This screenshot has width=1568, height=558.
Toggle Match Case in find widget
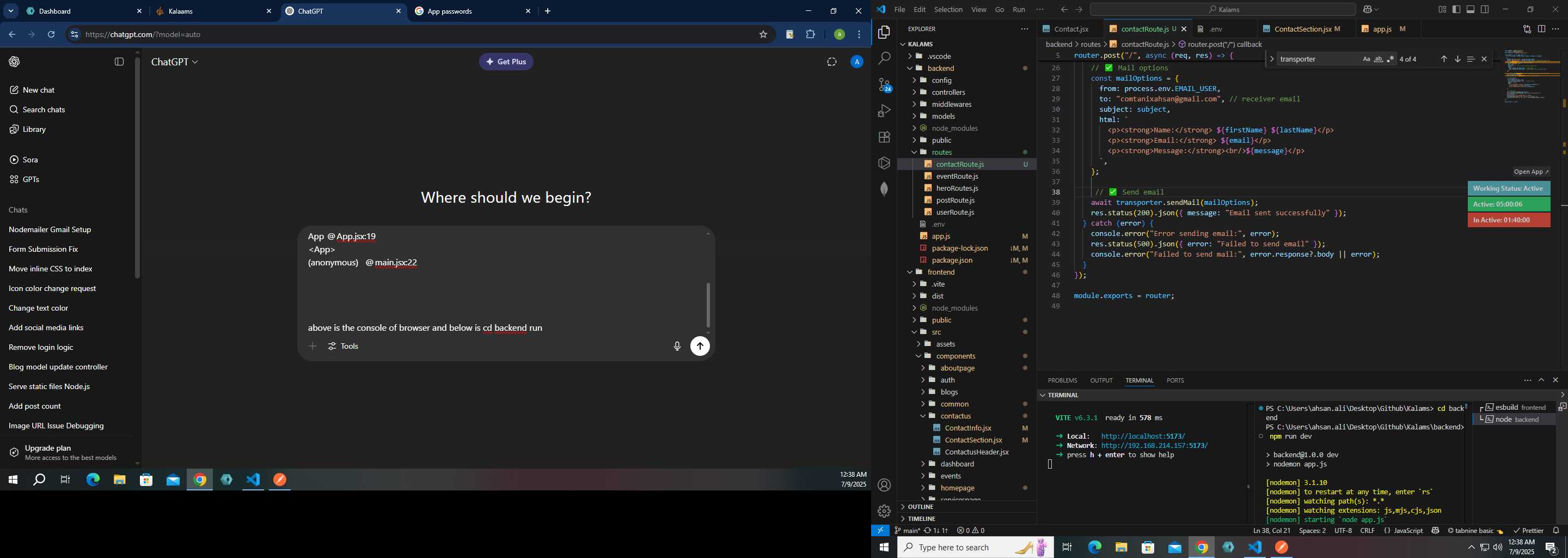[1366, 59]
